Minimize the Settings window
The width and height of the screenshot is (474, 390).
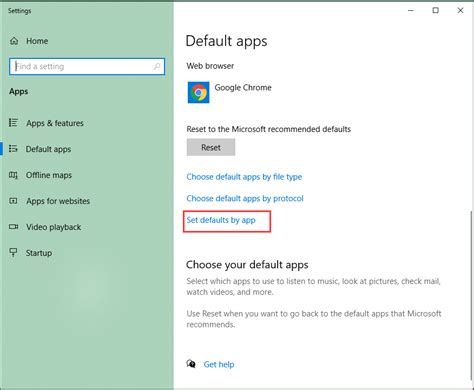point(411,11)
